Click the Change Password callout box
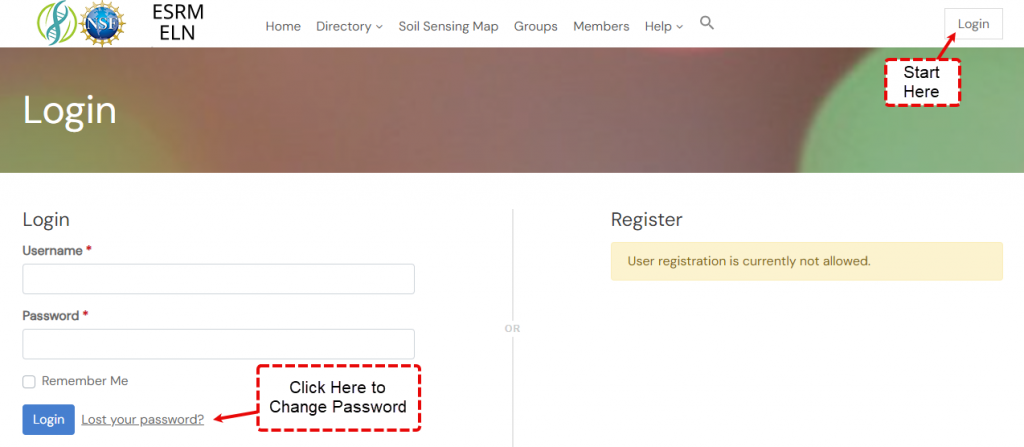 click(x=338, y=397)
